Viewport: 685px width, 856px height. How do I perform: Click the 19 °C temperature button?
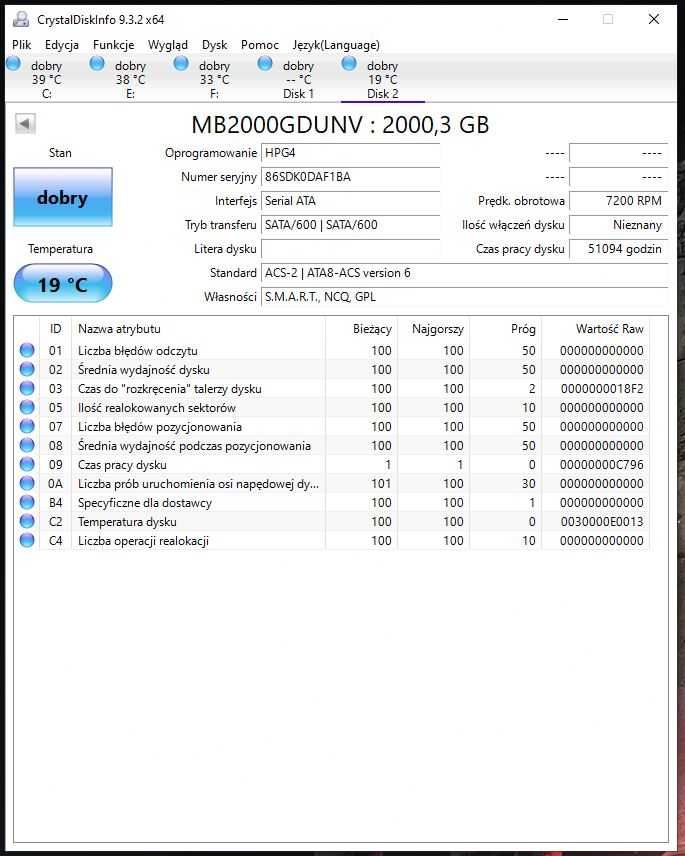pos(63,283)
